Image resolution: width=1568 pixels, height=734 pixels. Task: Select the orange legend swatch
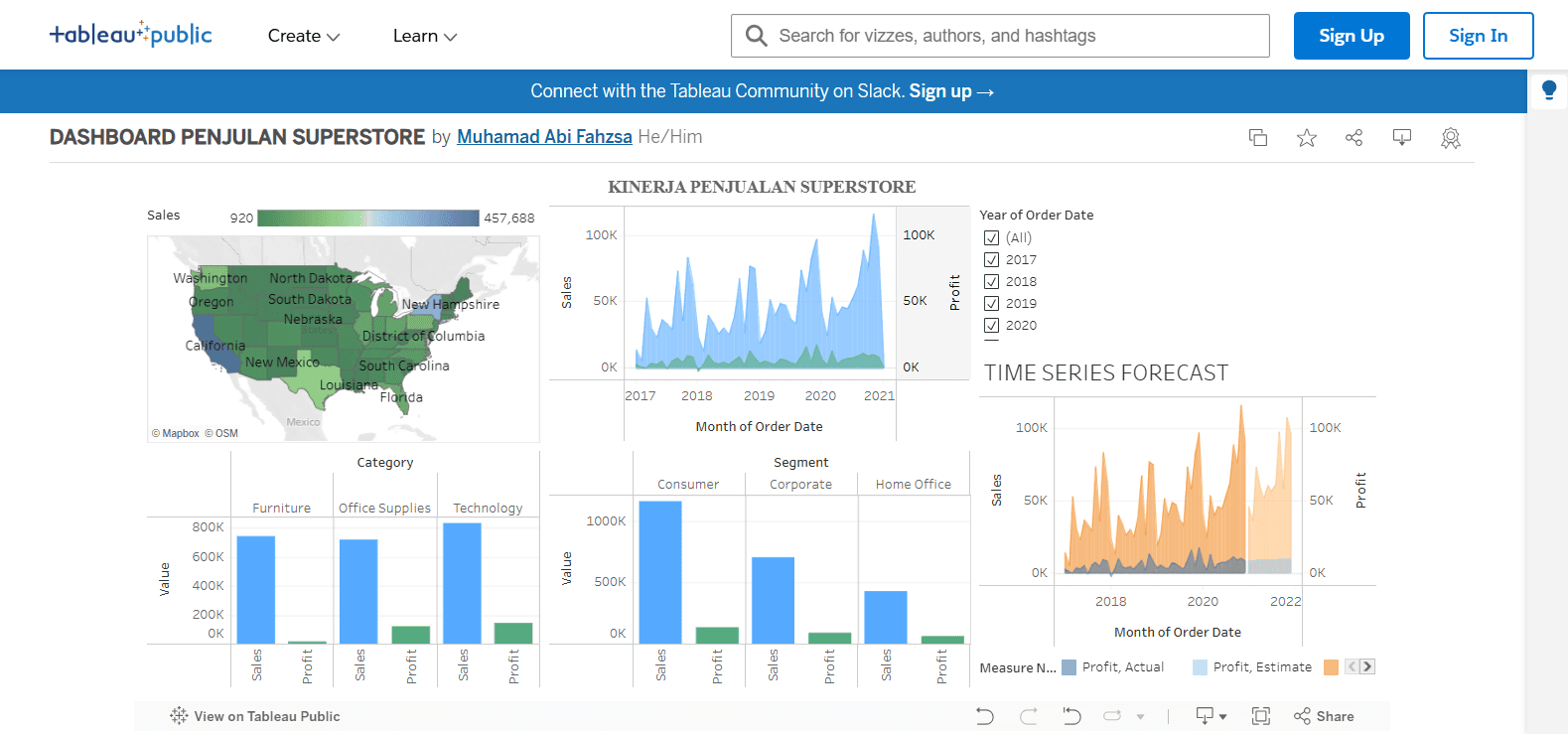(1332, 667)
